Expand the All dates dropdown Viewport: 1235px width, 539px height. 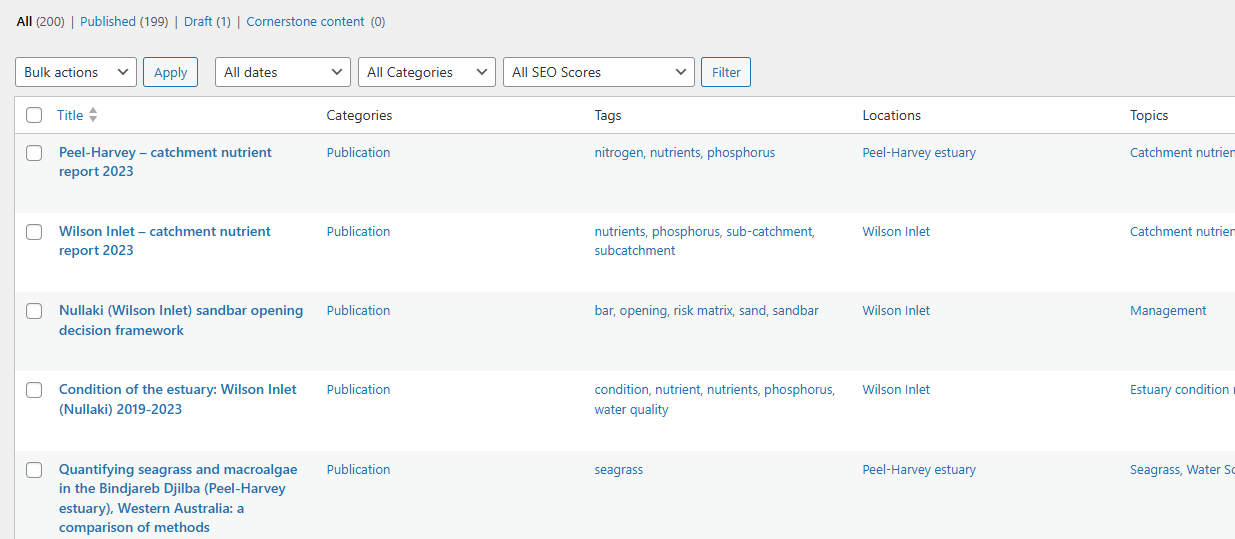click(x=282, y=72)
